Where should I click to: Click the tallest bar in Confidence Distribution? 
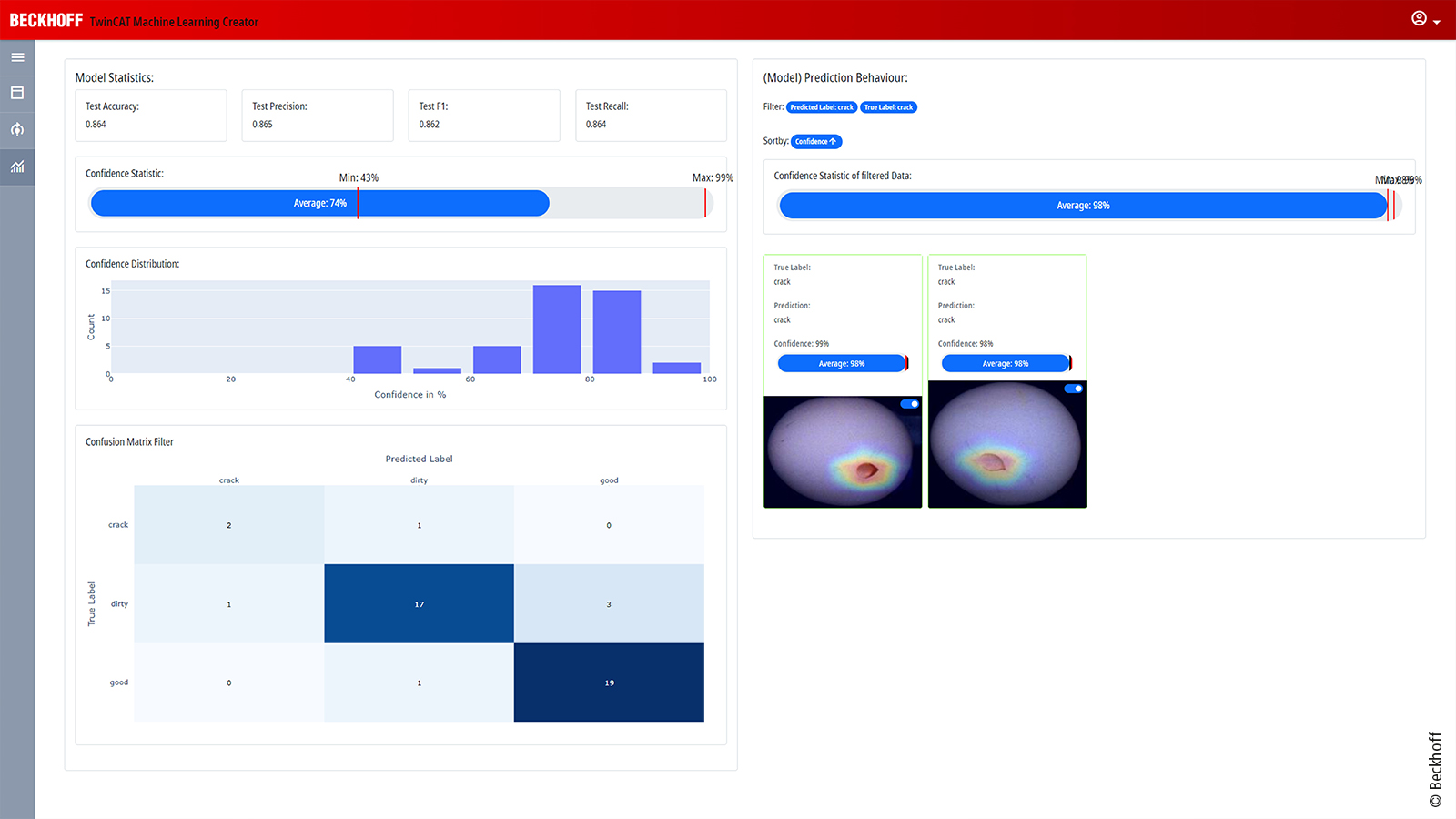pos(557,329)
